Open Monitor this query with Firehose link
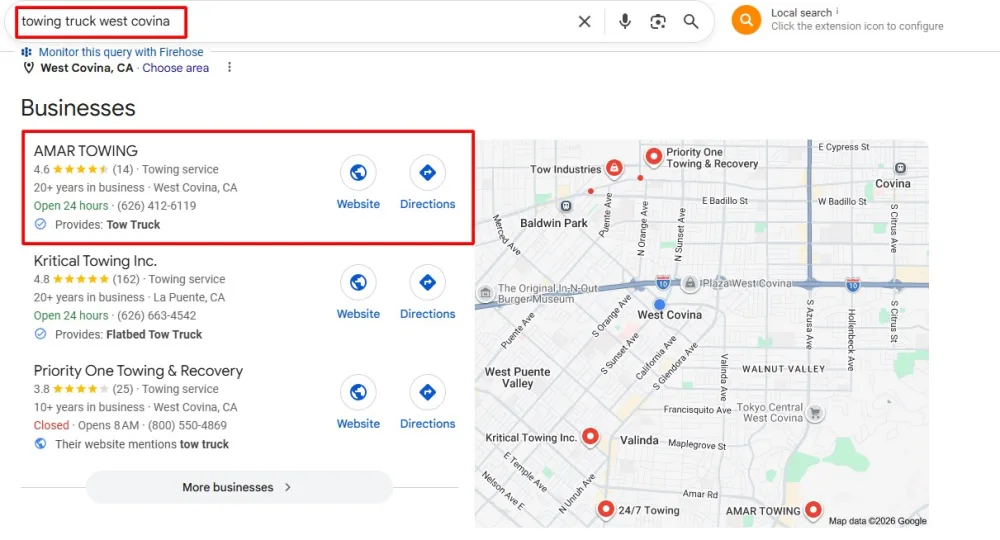 pyautogui.click(x=121, y=52)
